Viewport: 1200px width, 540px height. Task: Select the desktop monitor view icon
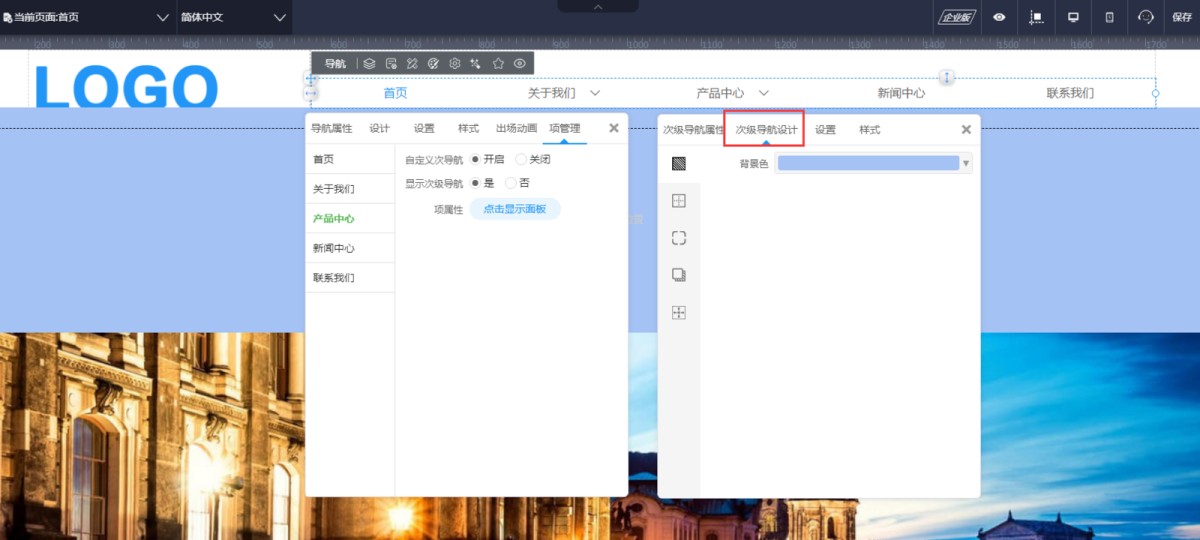click(1073, 17)
